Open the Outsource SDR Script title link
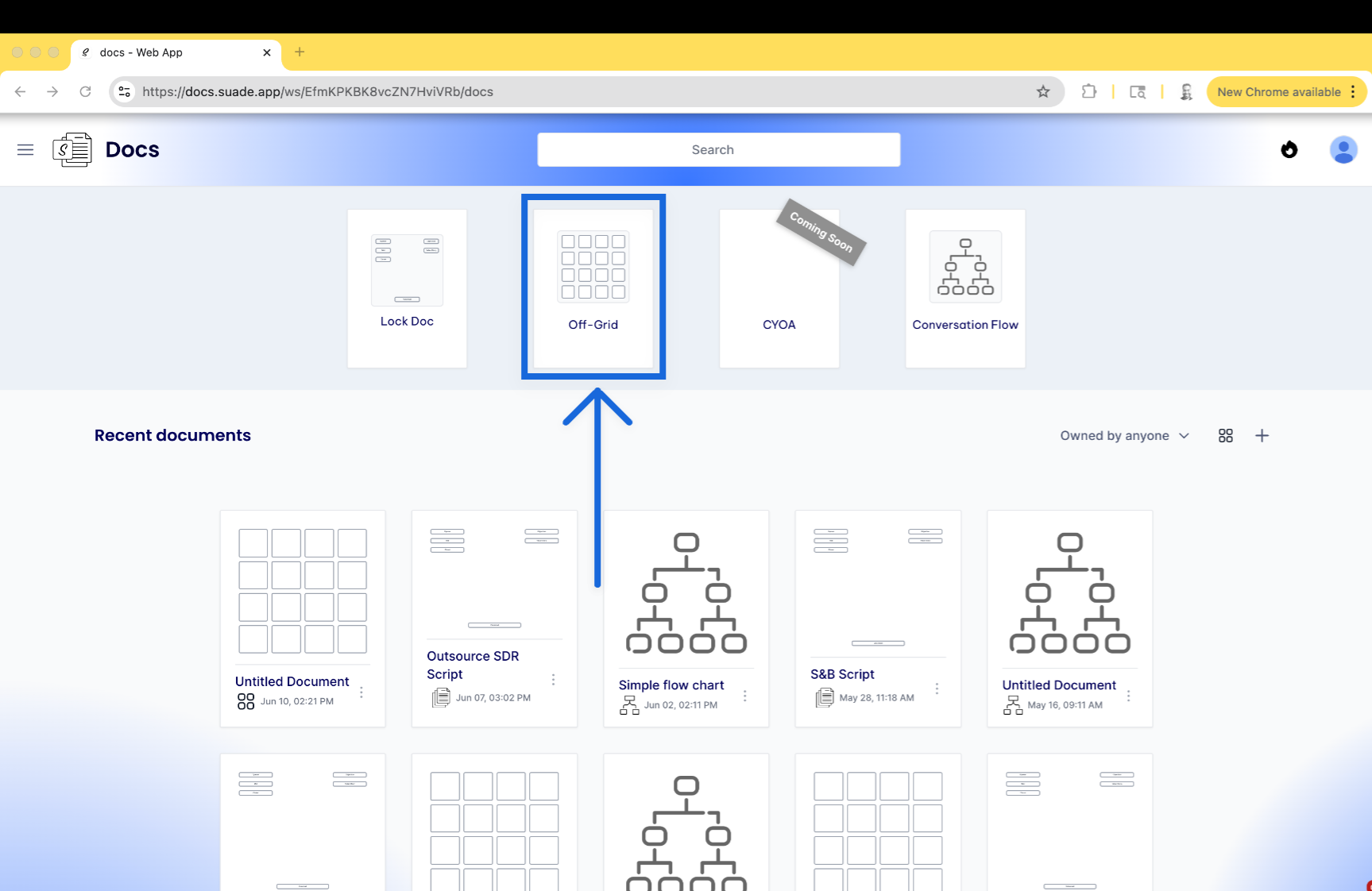 (x=473, y=665)
